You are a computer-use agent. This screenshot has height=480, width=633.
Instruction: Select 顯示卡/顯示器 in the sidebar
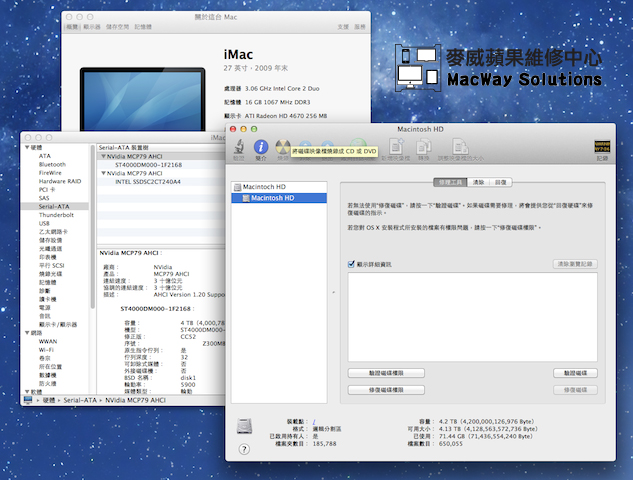coord(58,325)
